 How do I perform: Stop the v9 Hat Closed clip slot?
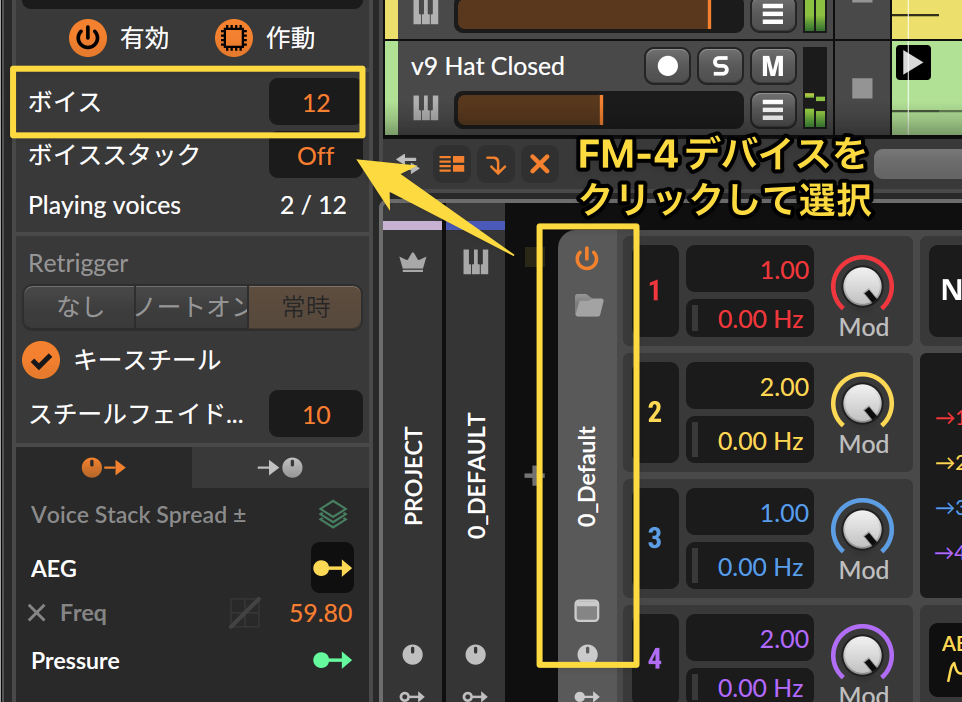862,88
